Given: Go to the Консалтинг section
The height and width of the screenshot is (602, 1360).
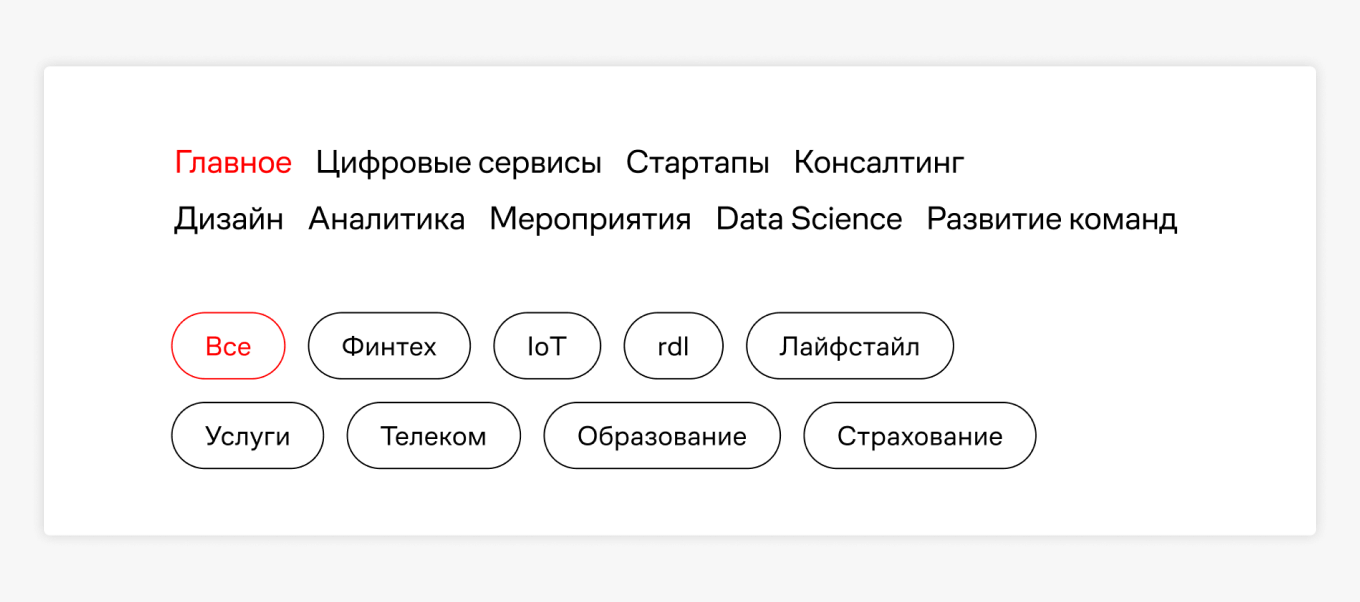Looking at the screenshot, I should [x=879, y=162].
